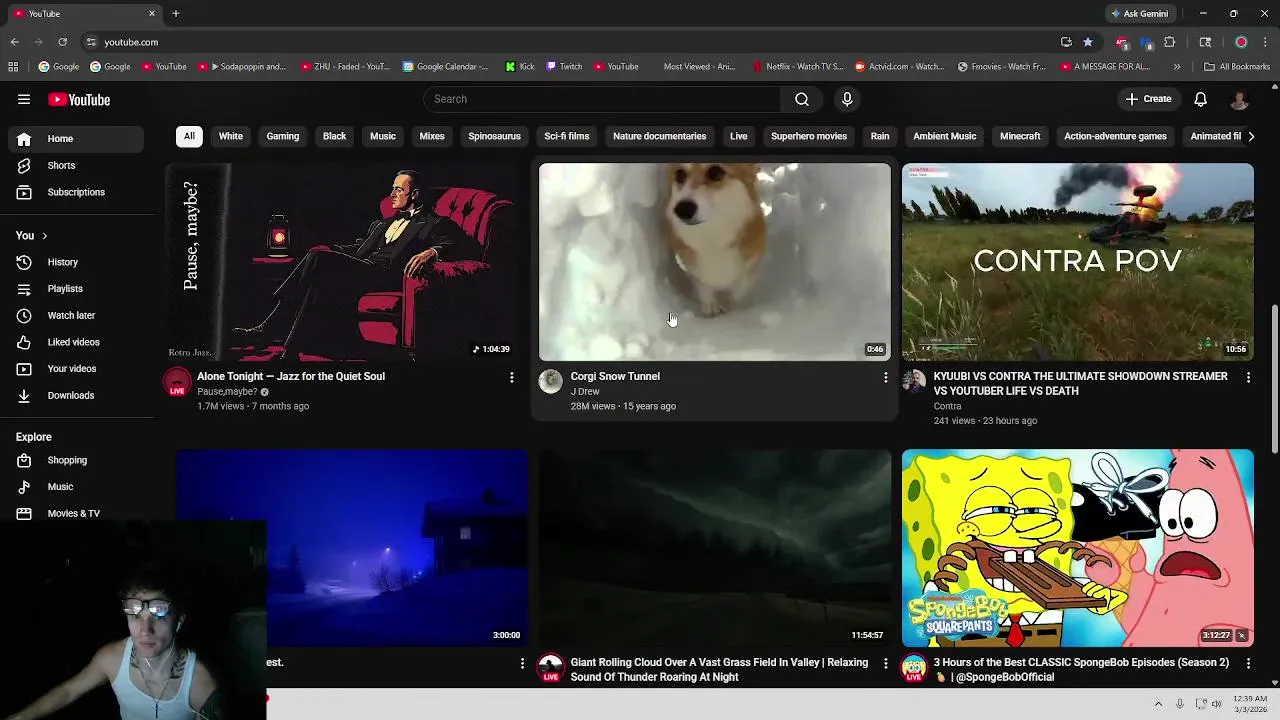Bookmark this page with the star icon

pos(1088,42)
